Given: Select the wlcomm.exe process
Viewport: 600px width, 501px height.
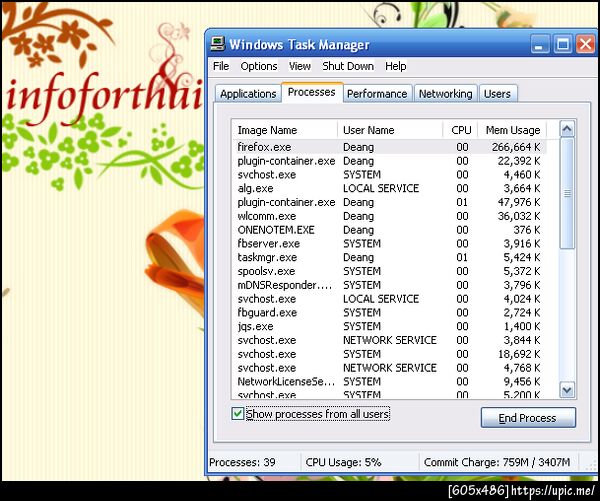Looking at the screenshot, I should coord(390,216).
